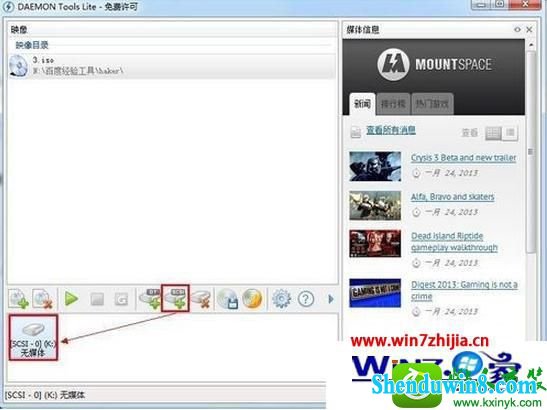Add a SCSI virtual drive
547x410 pixels.
(x=175, y=299)
